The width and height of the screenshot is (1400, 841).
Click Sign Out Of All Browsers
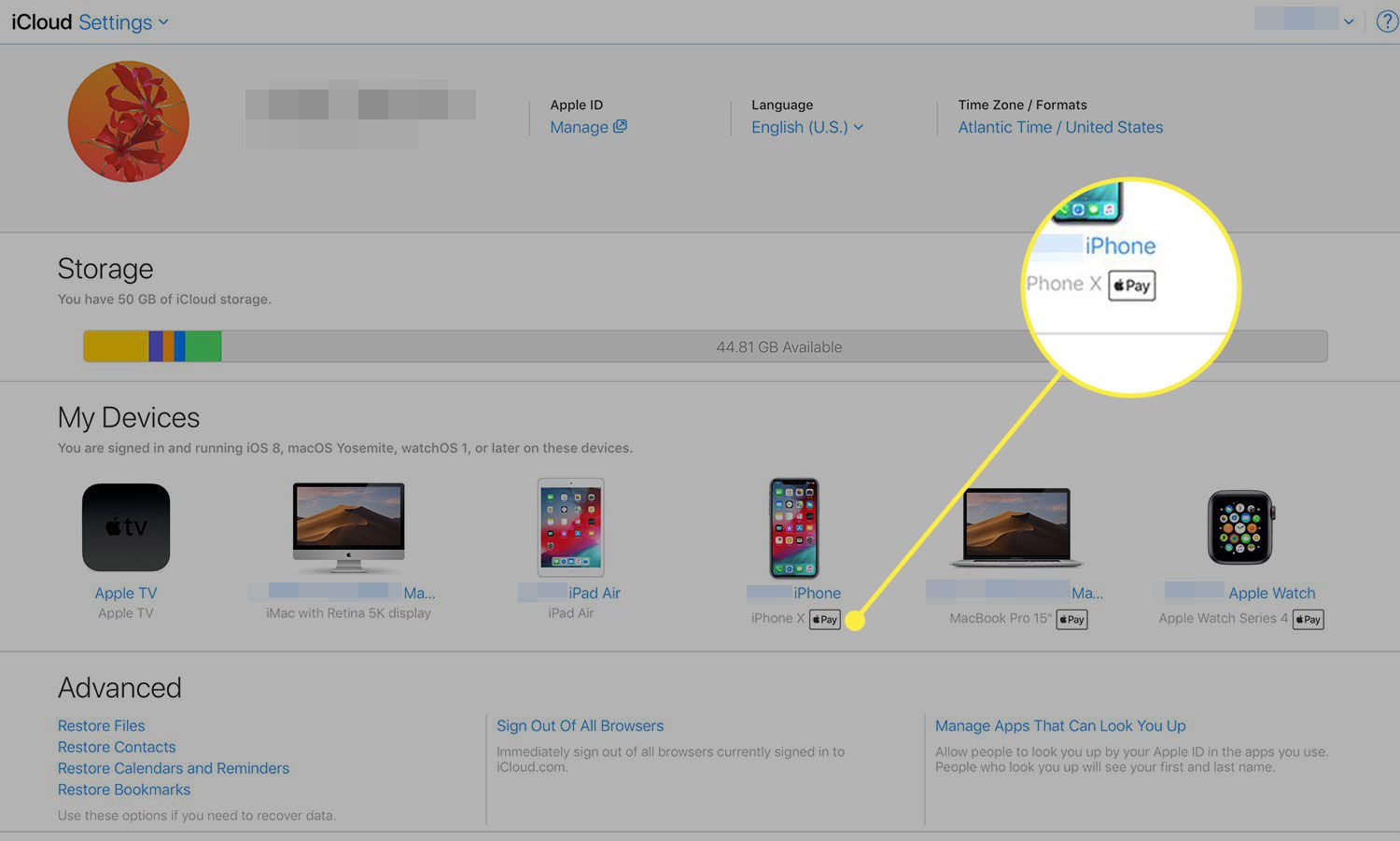click(x=580, y=725)
